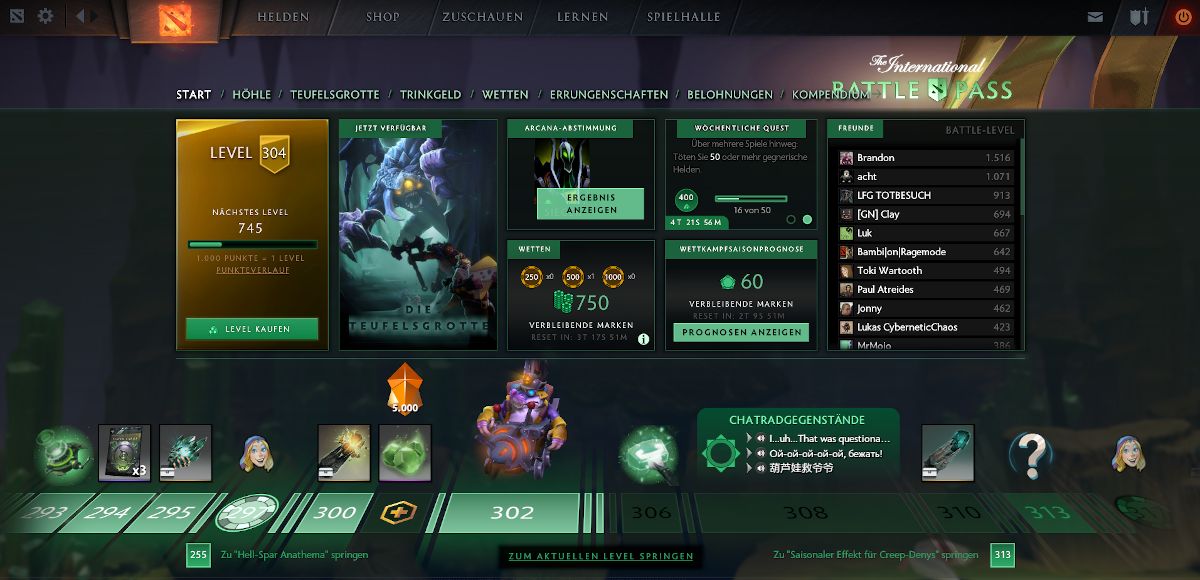The height and width of the screenshot is (580, 1200).
Task: Open the settings gear icon
Action: [45, 16]
